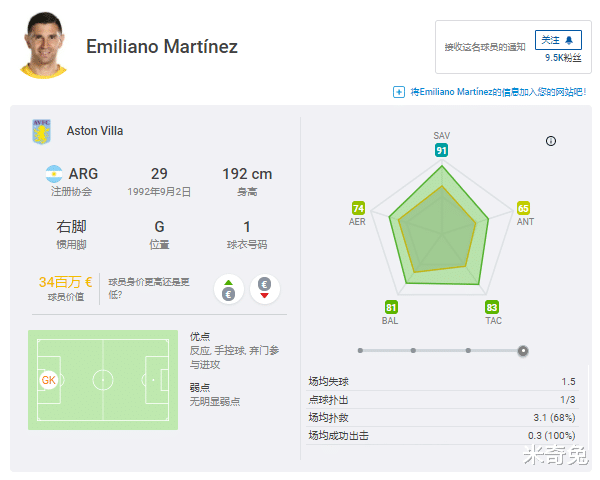Select the third point on the season slider
The width and height of the screenshot is (600, 480).
[468, 351]
